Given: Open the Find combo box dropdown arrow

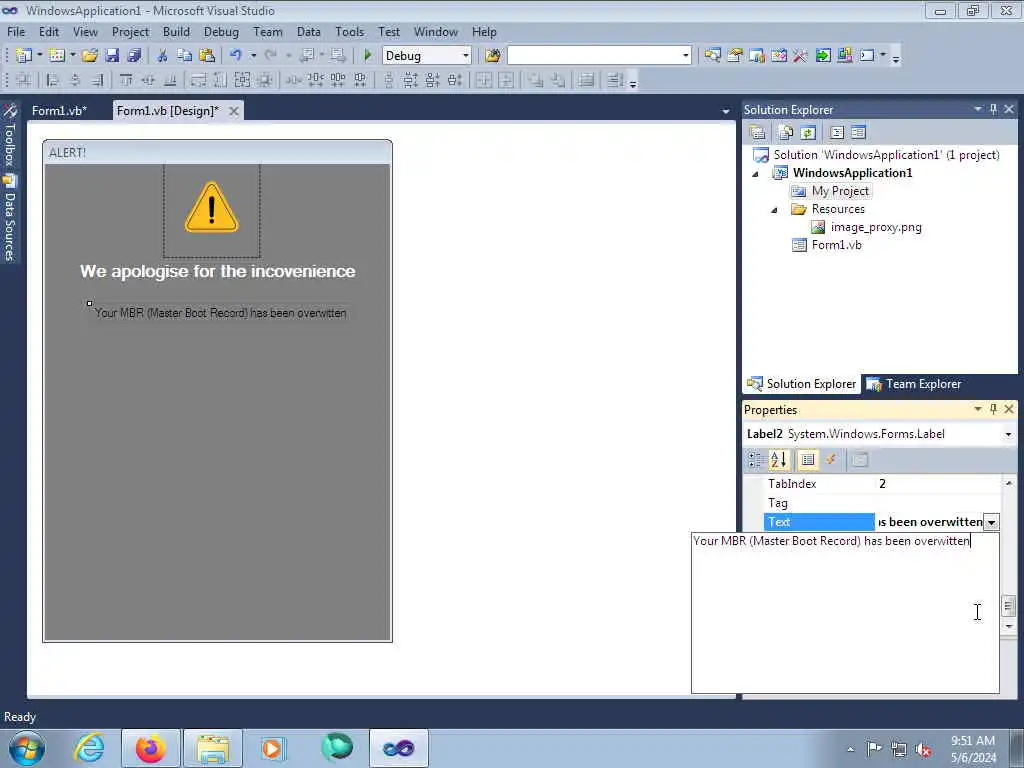Looking at the screenshot, I should [x=685, y=56].
